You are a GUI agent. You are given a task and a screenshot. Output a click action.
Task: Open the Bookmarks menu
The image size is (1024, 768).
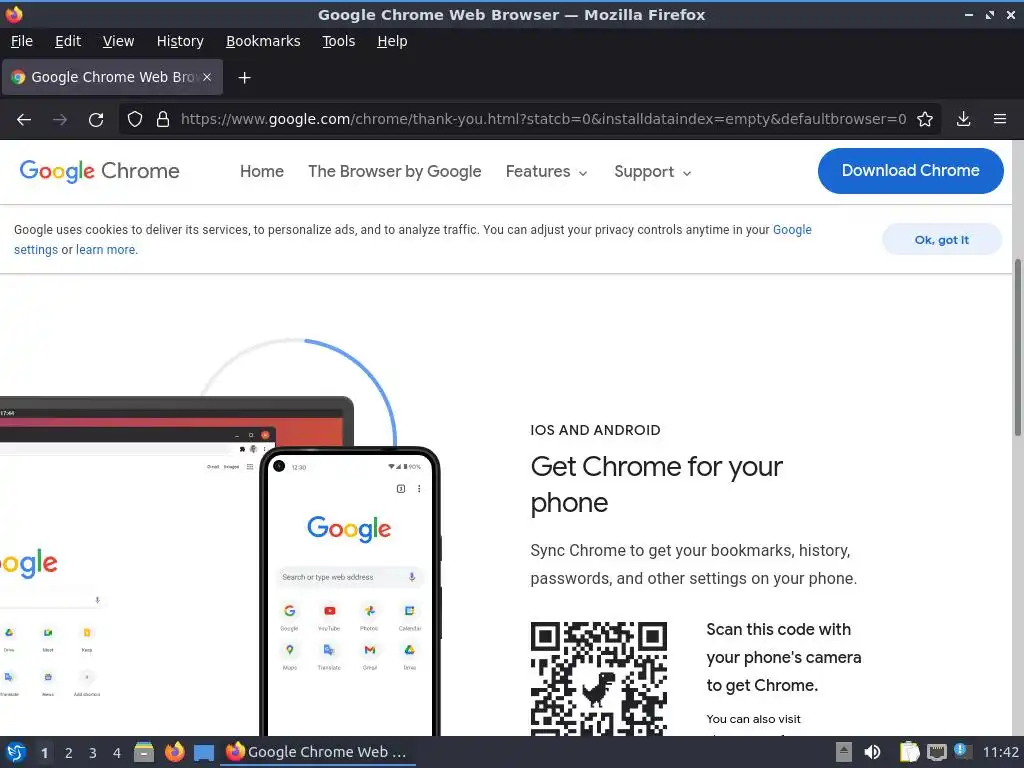point(263,41)
